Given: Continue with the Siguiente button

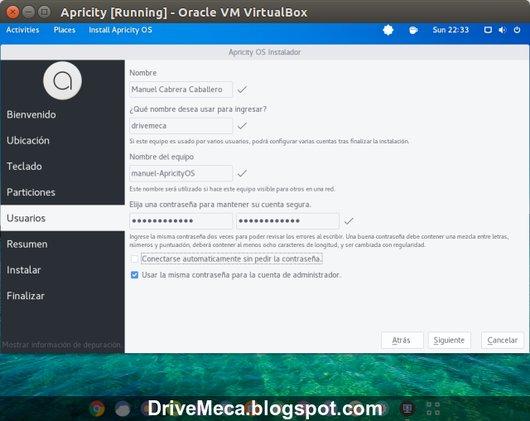Looking at the screenshot, I should point(449,340).
